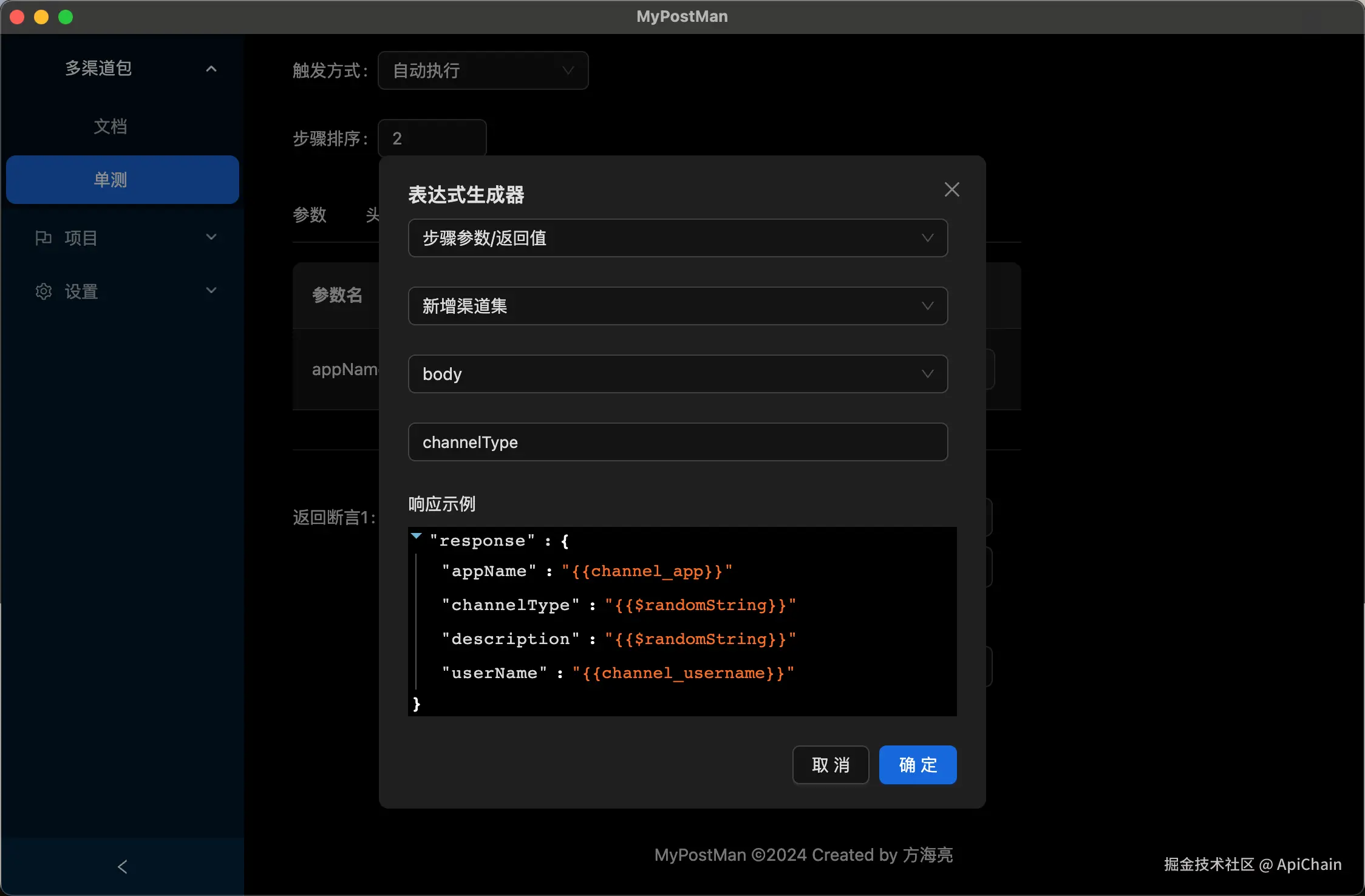This screenshot has width=1365, height=896.
Task: Click the 步骤排序 number input
Action: [x=432, y=138]
